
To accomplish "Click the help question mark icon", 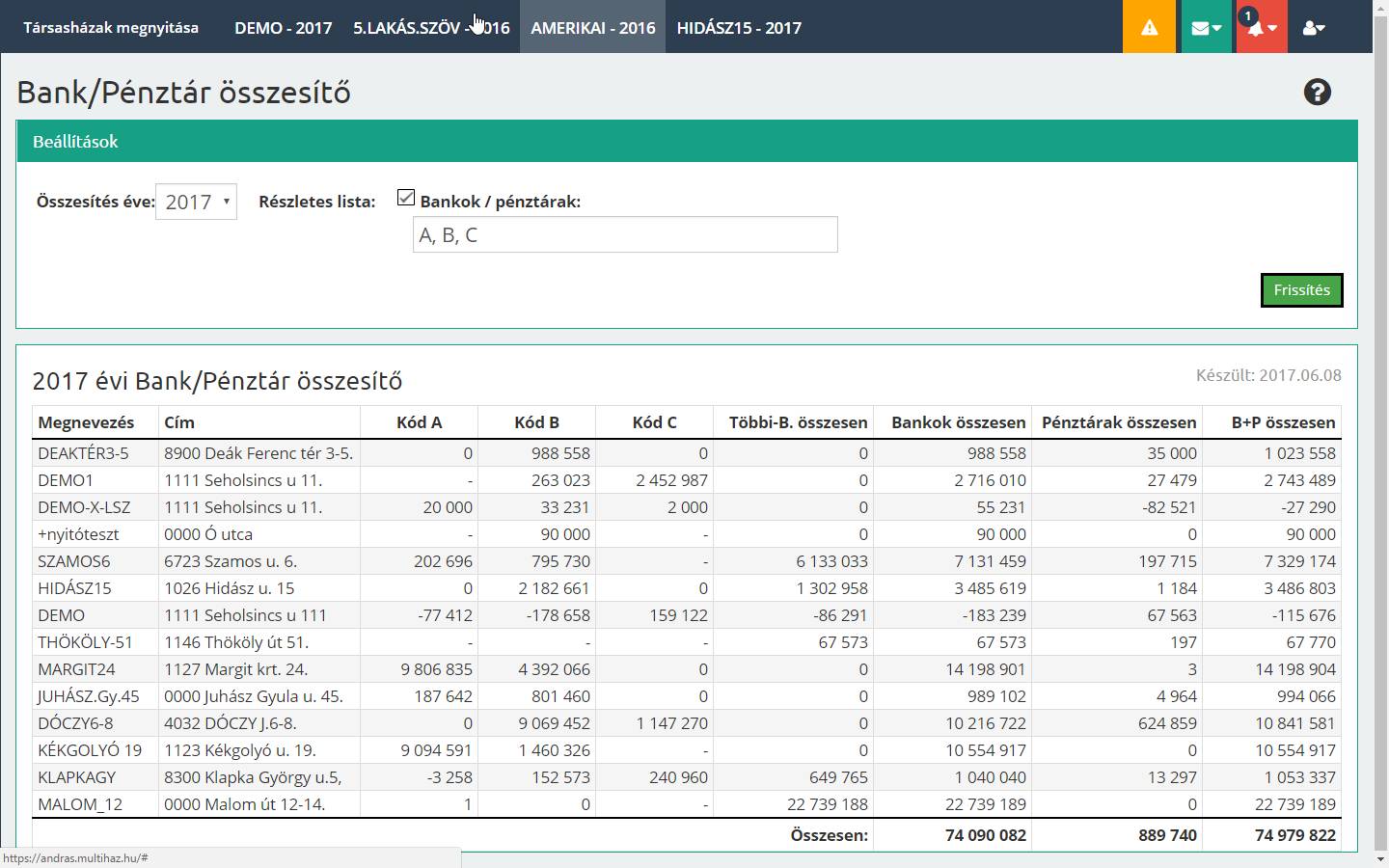I will (1317, 93).
